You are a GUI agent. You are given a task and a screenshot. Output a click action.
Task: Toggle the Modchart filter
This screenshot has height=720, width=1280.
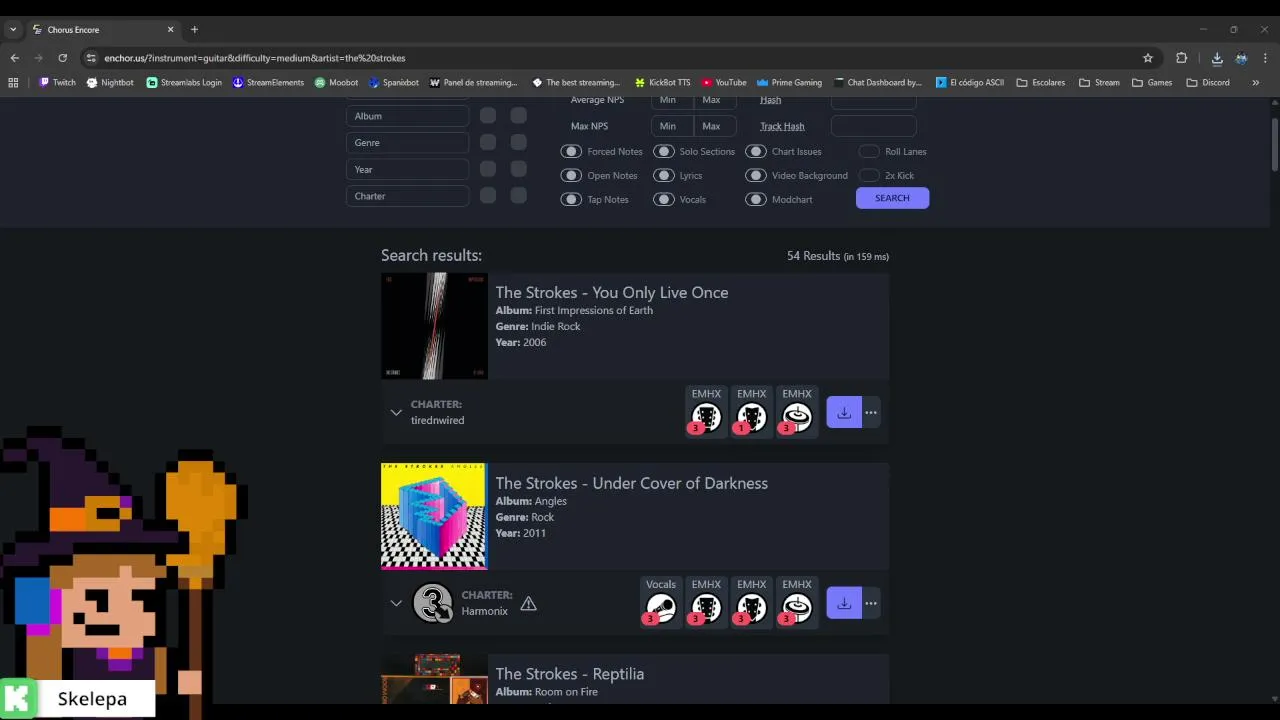coord(756,199)
